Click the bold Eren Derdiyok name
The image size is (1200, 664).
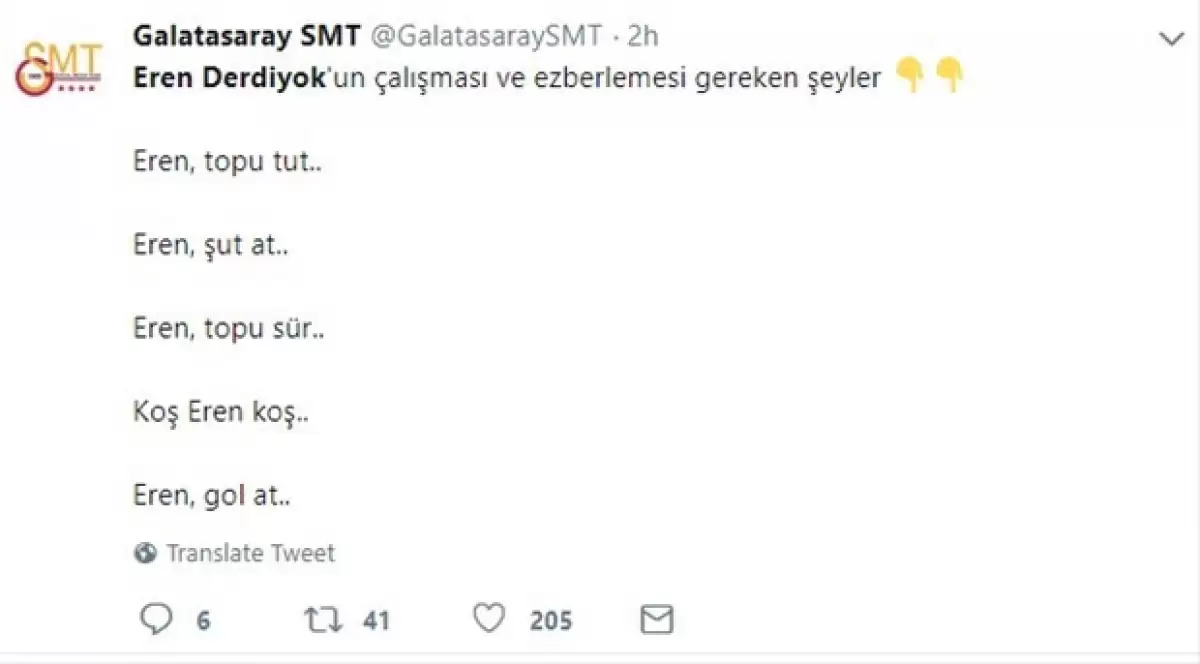pos(230,79)
